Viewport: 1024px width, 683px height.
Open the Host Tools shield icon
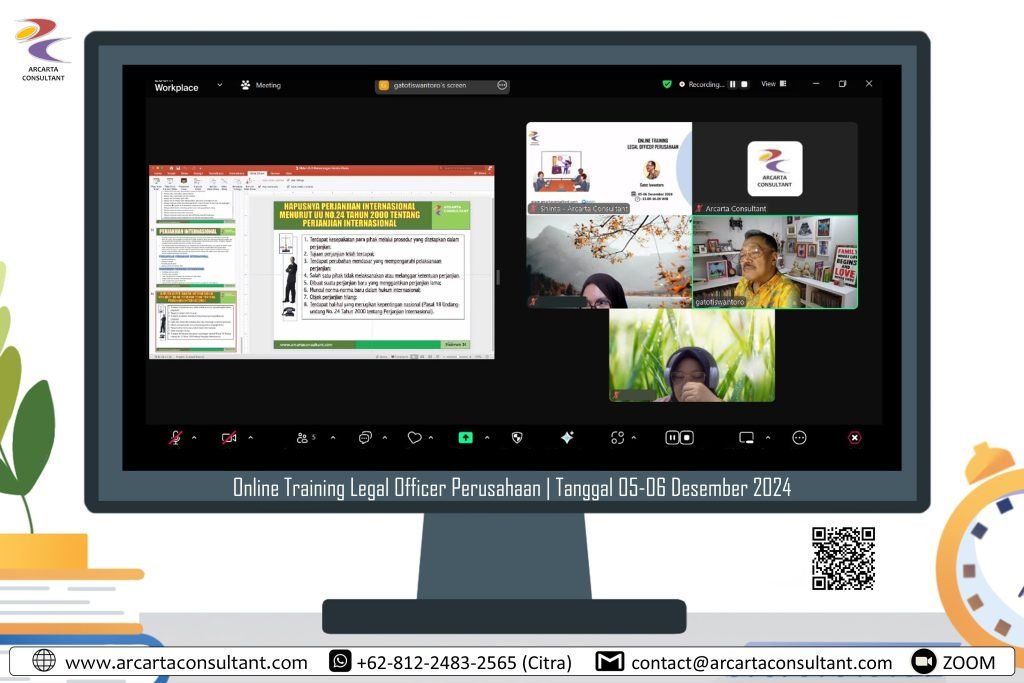coord(517,438)
